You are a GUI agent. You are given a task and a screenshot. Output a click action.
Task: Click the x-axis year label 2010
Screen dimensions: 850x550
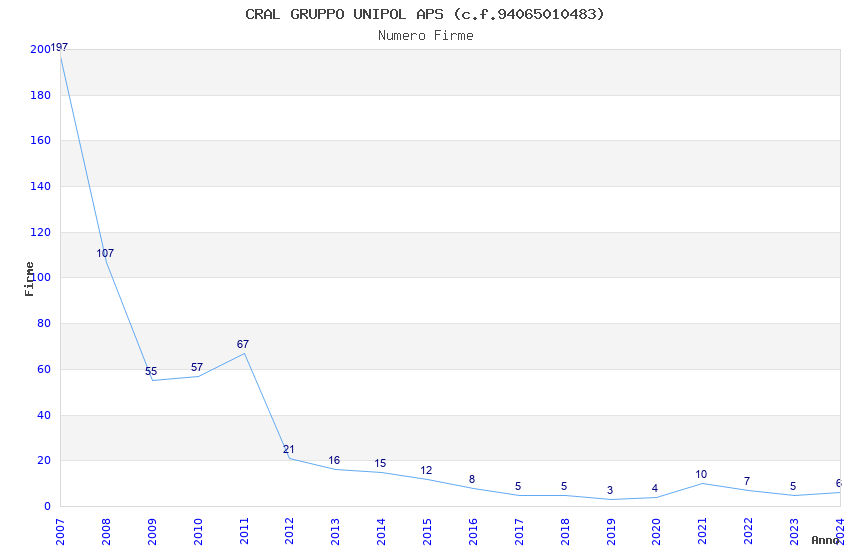click(198, 532)
